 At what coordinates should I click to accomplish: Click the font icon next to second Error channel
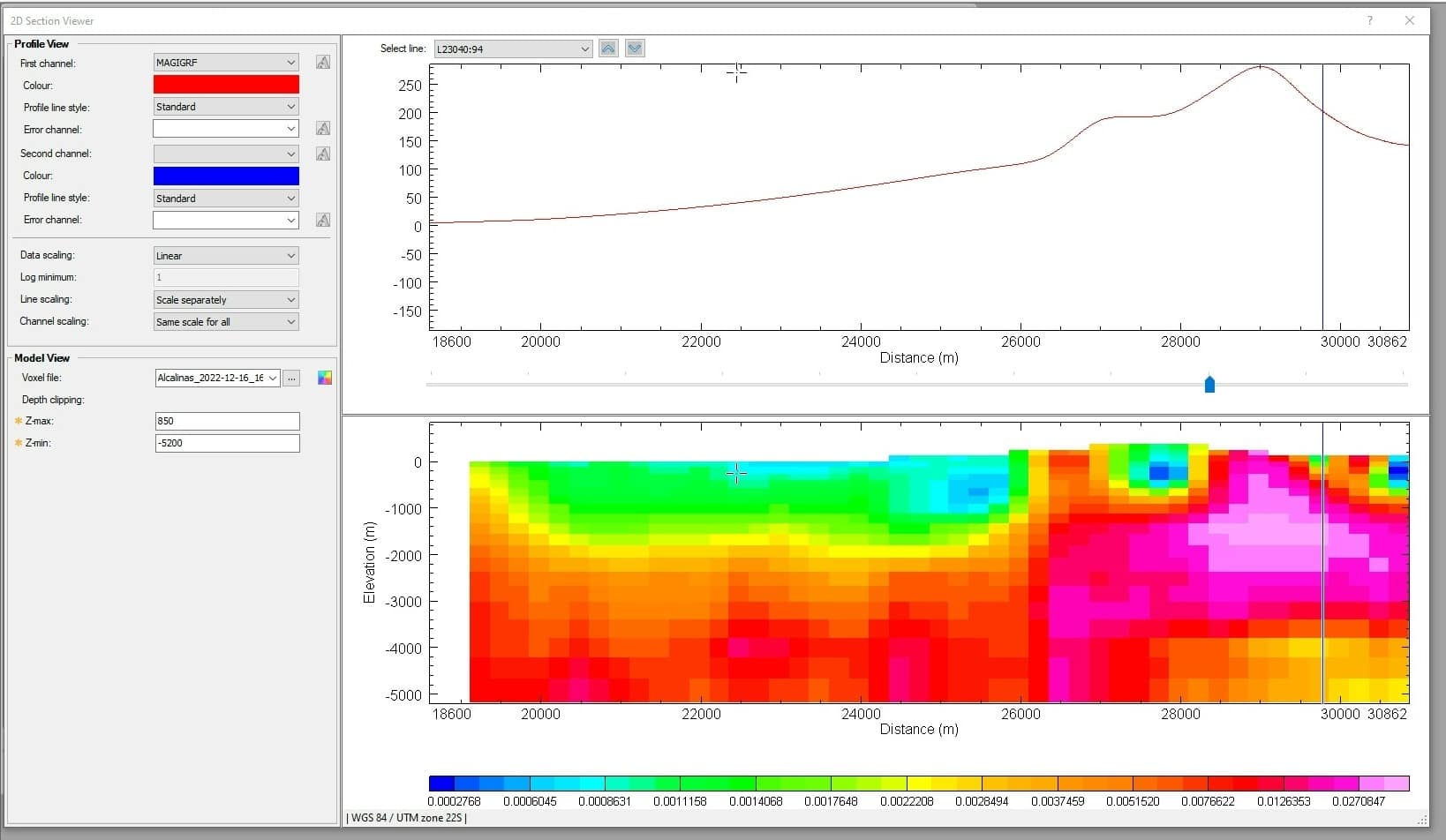click(x=323, y=220)
